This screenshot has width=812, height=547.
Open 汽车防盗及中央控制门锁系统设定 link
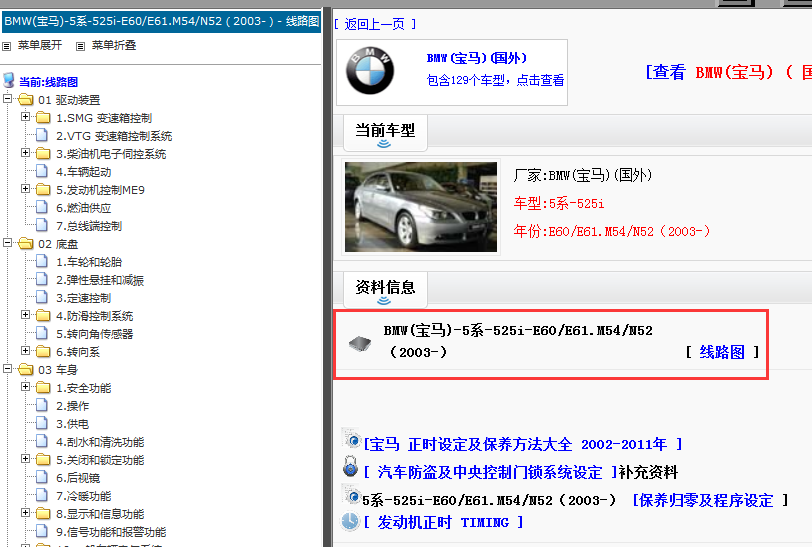490,472
